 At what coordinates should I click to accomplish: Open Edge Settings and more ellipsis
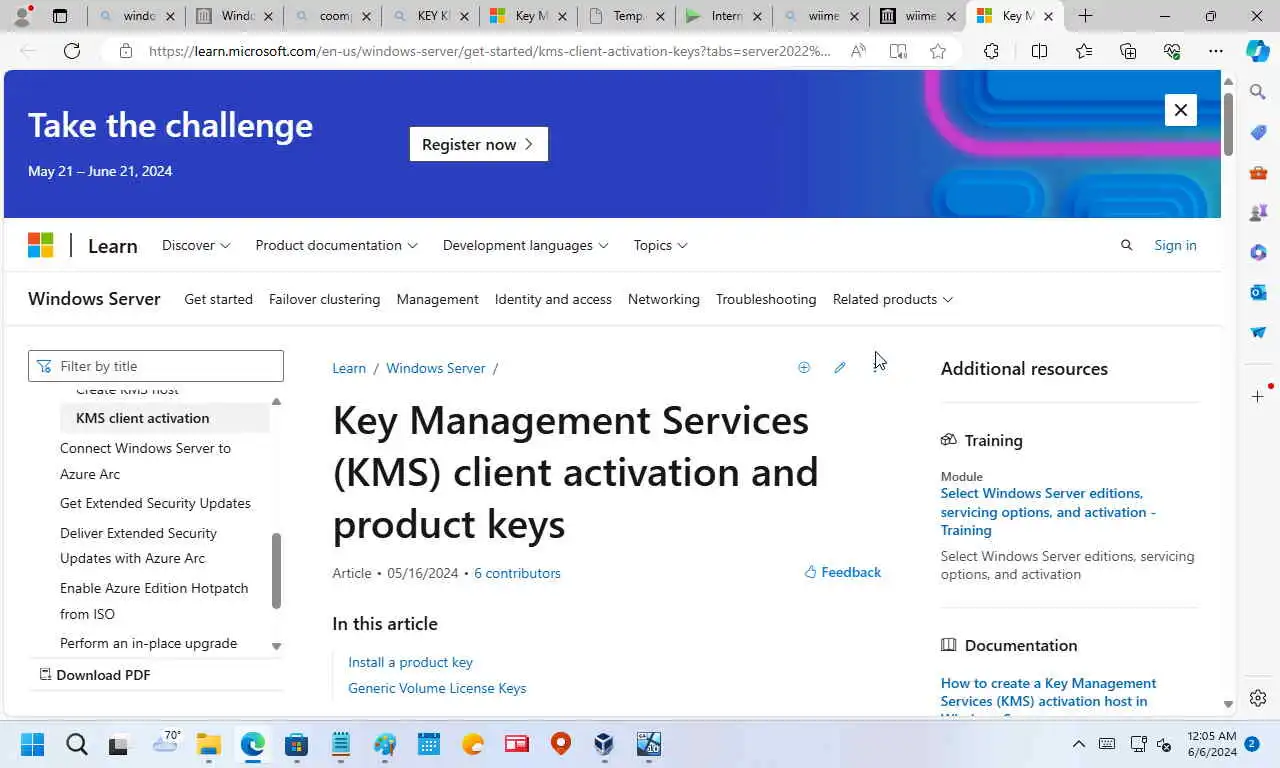pos(1215,51)
